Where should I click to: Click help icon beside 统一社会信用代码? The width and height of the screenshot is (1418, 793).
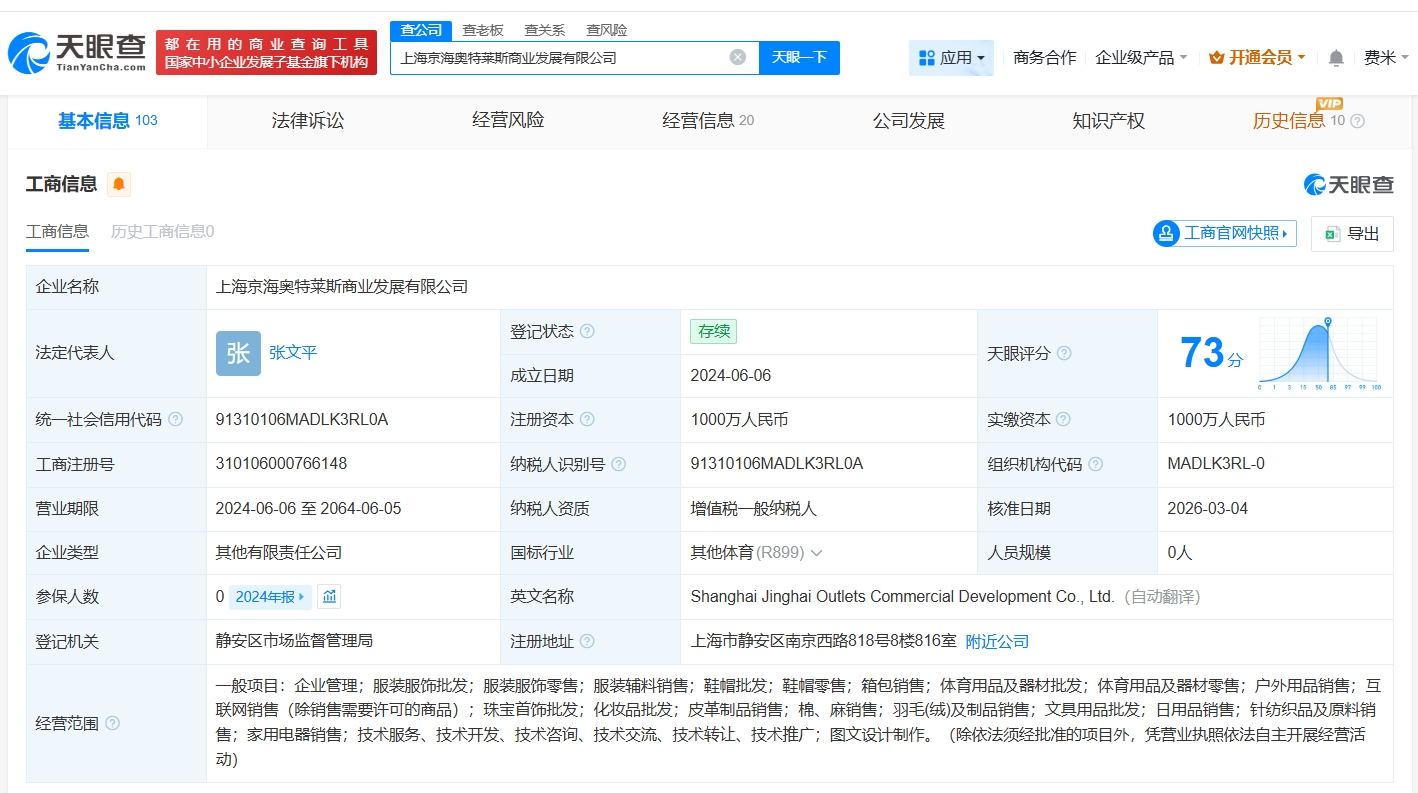176,420
